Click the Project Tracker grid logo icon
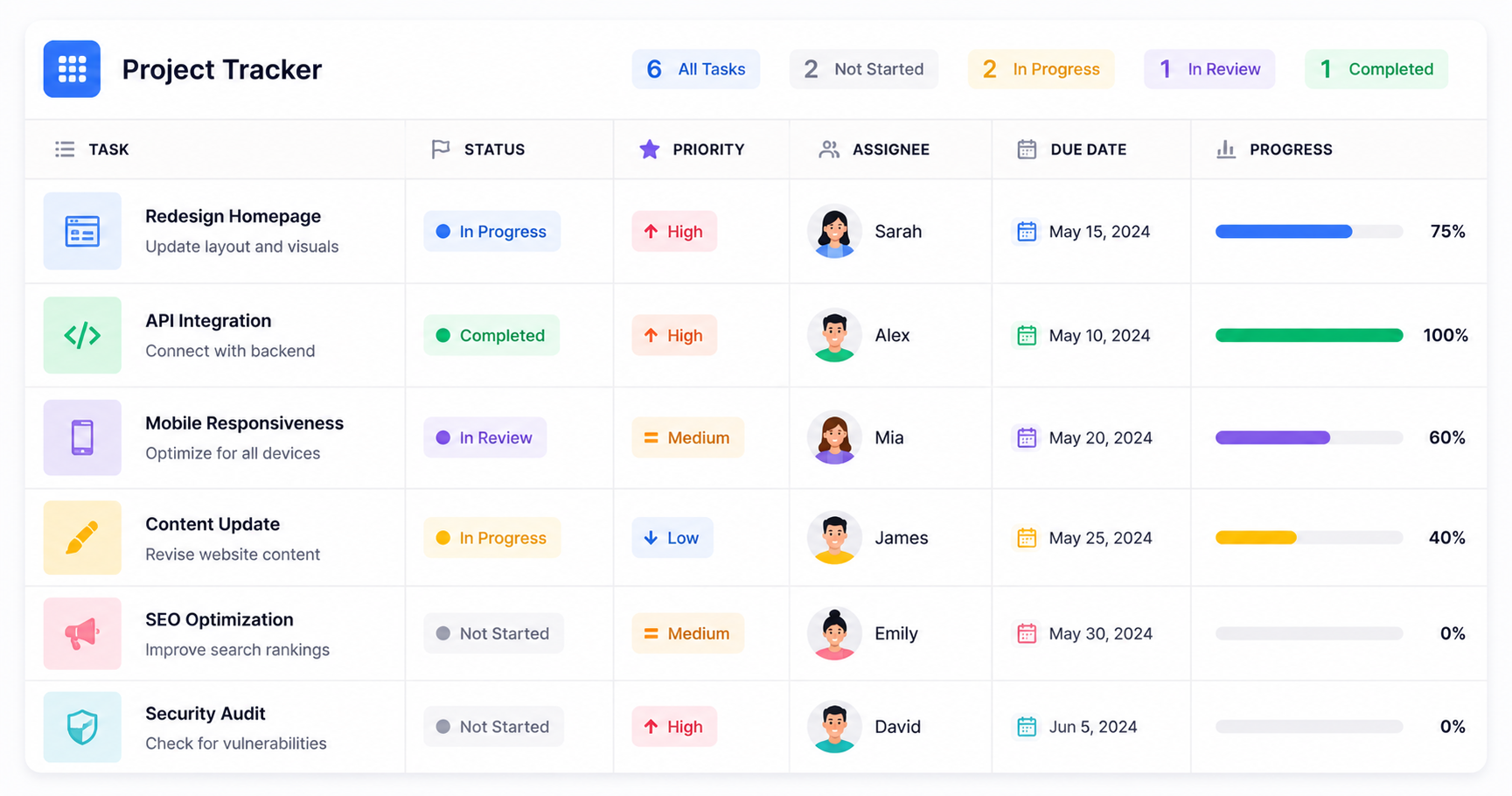1512x796 pixels. coord(72,69)
